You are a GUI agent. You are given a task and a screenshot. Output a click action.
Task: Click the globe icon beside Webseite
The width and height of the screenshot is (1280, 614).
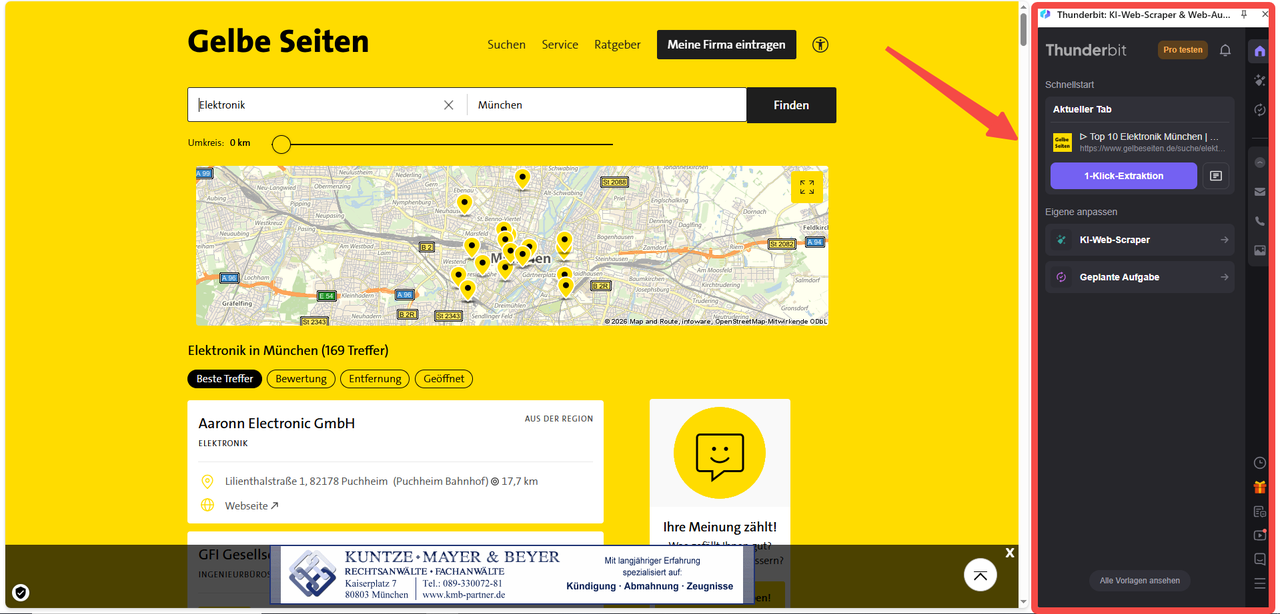pyautogui.click(x=208, y=506)
